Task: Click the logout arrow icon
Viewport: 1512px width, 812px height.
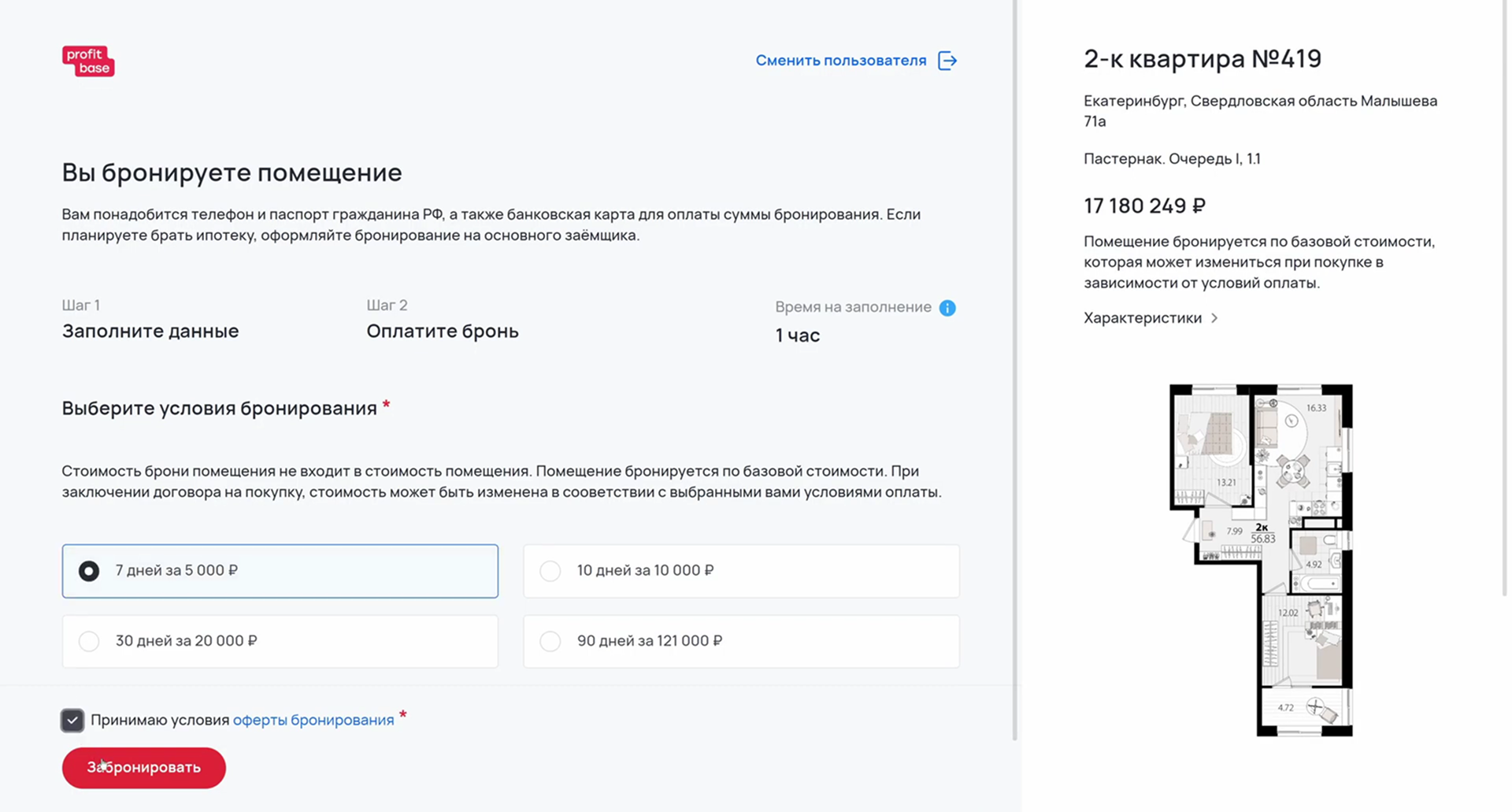Action: click(x=947, y=61)
